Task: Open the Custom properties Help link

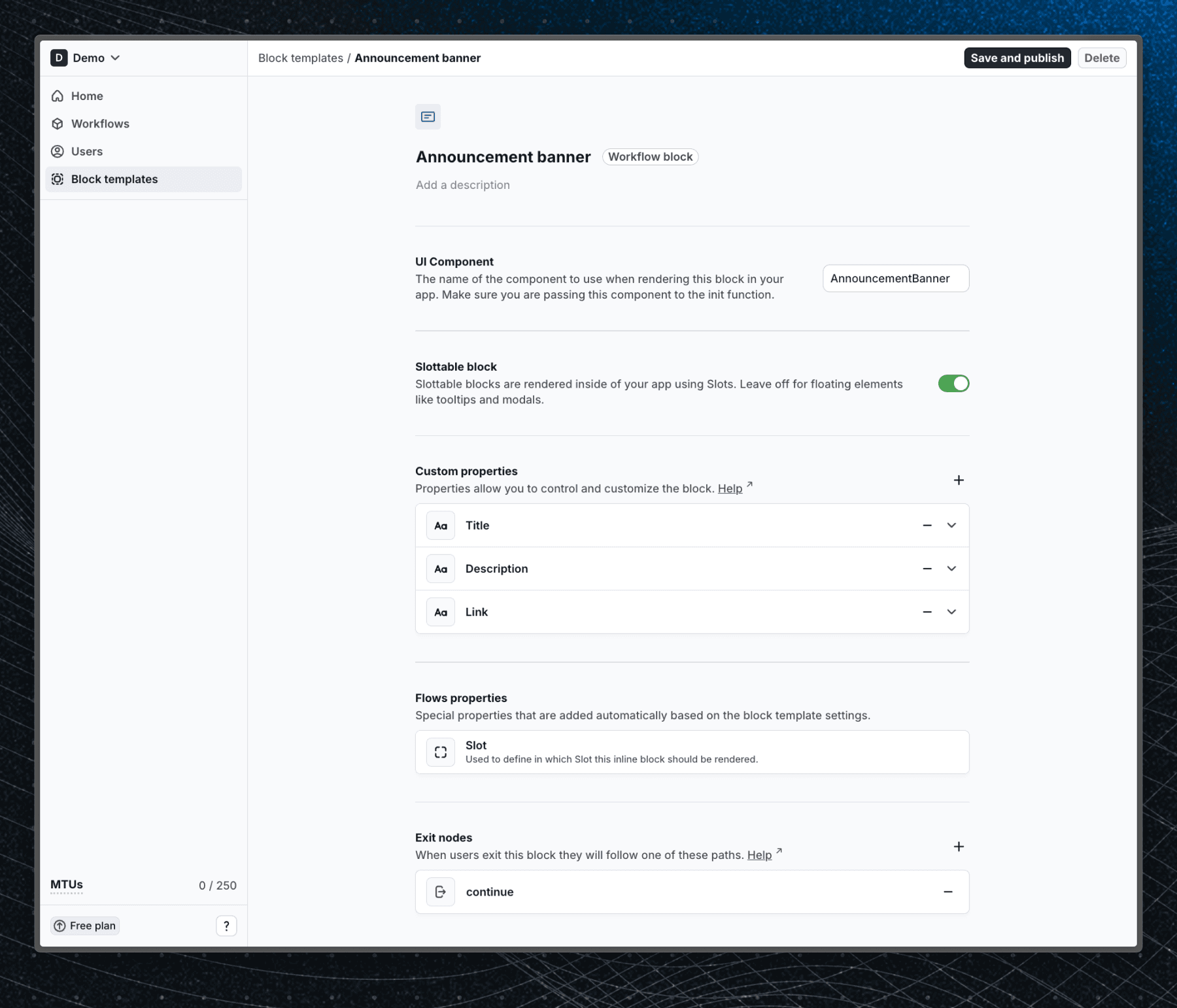Action: [x=729, y=488]
